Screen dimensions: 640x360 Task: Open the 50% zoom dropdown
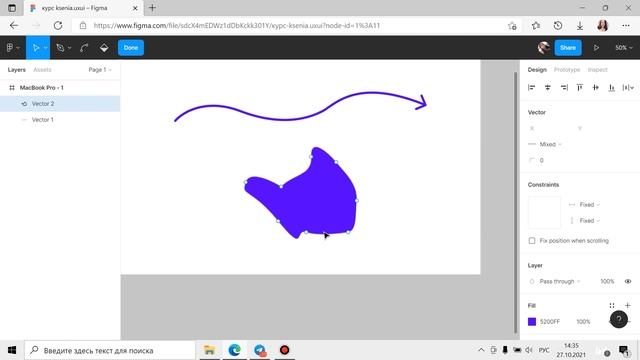(x=623, y=48)
